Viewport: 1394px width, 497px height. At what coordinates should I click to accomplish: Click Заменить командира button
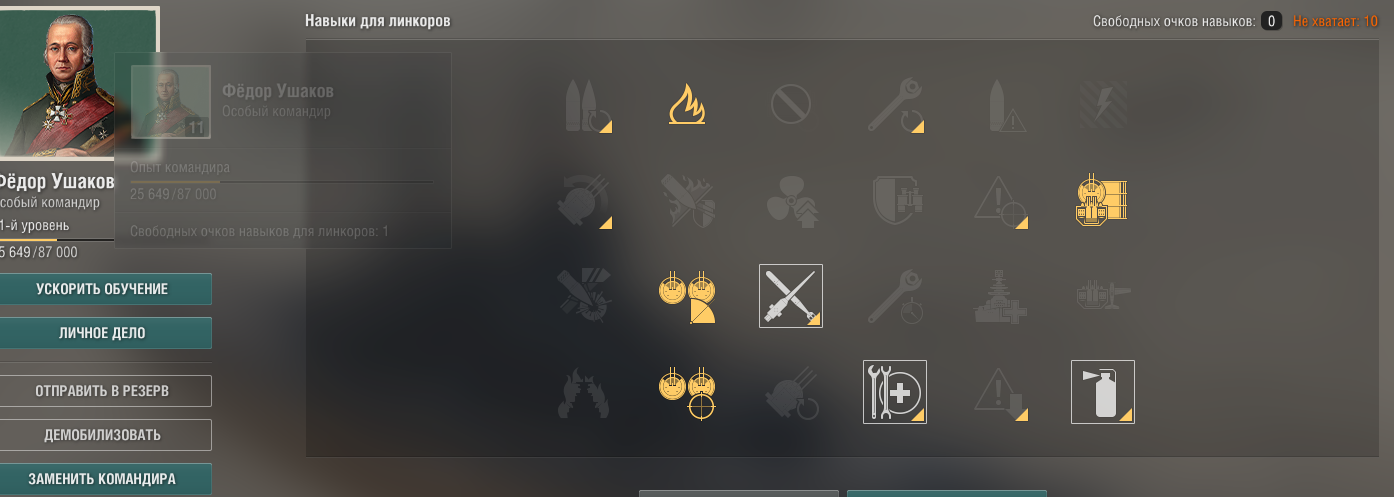(102, 478)
